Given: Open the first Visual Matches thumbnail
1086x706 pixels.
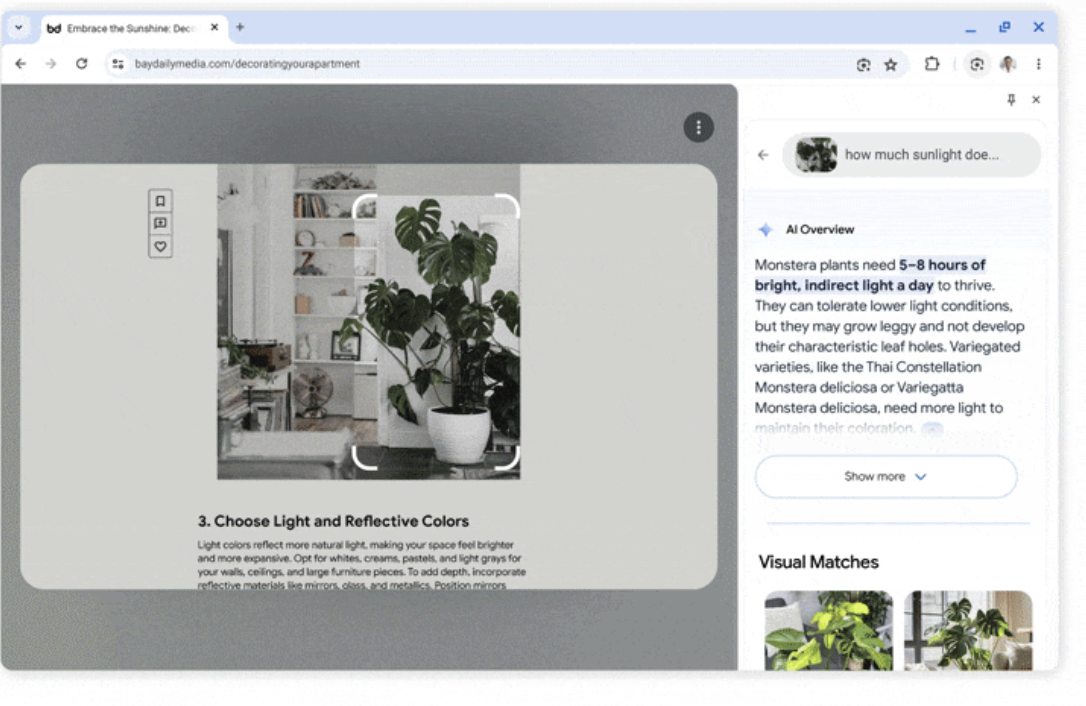Looking at the screenshot, I should (828, 630).
